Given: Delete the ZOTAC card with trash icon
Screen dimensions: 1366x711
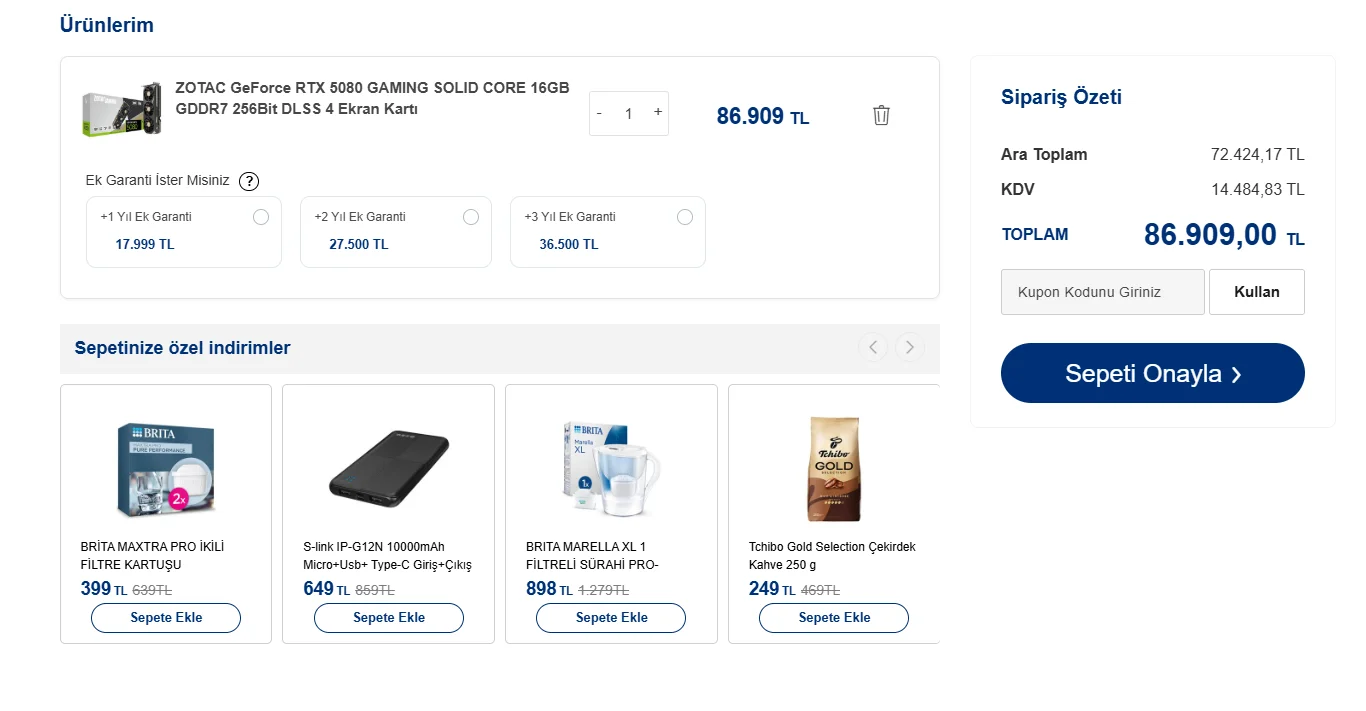Looking at the screenshot, I should 881,115.
